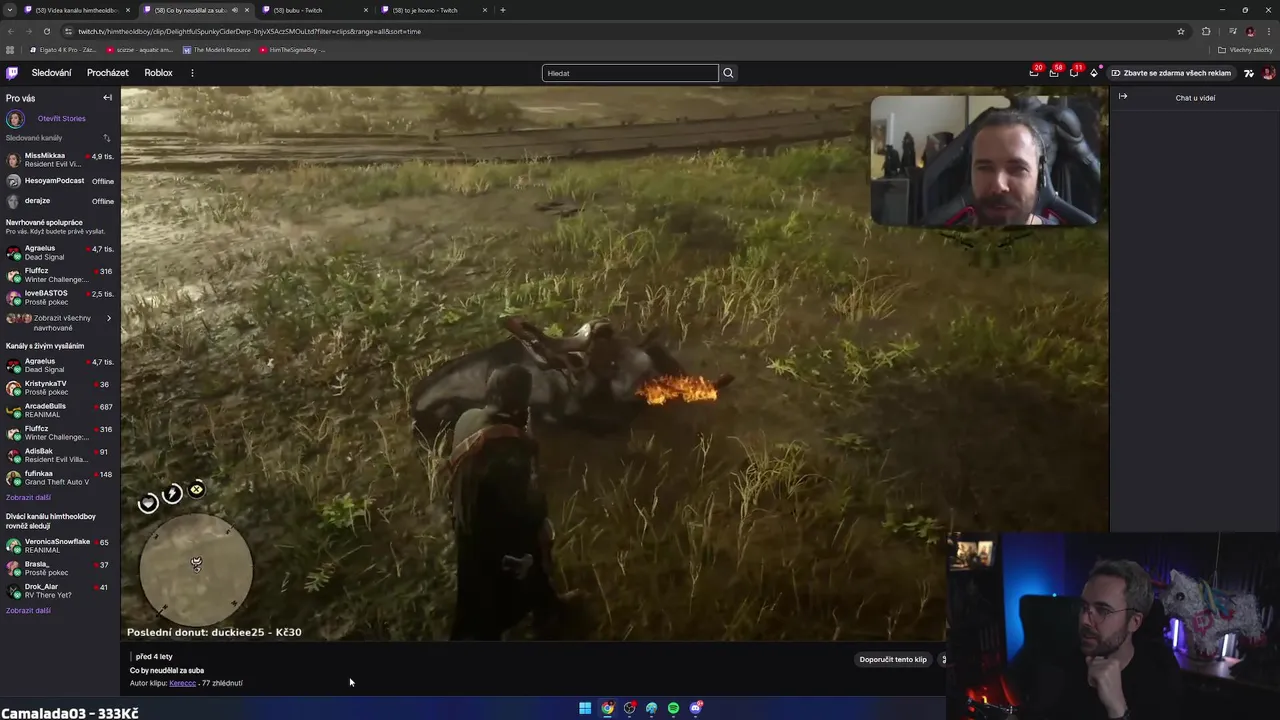Collapse the Chat u videí panel

point(1123,97)
